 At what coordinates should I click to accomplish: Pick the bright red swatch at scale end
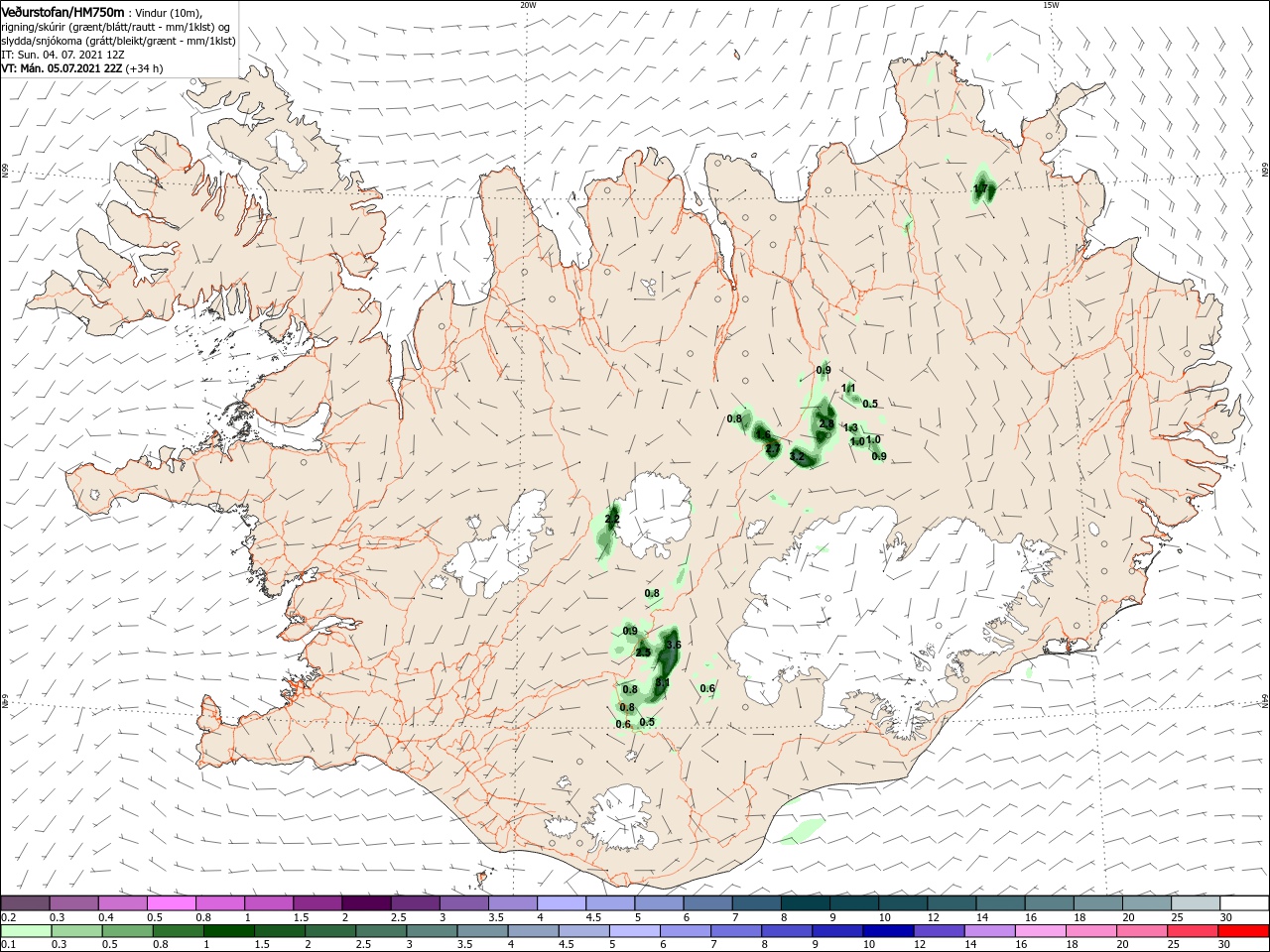1244,931
